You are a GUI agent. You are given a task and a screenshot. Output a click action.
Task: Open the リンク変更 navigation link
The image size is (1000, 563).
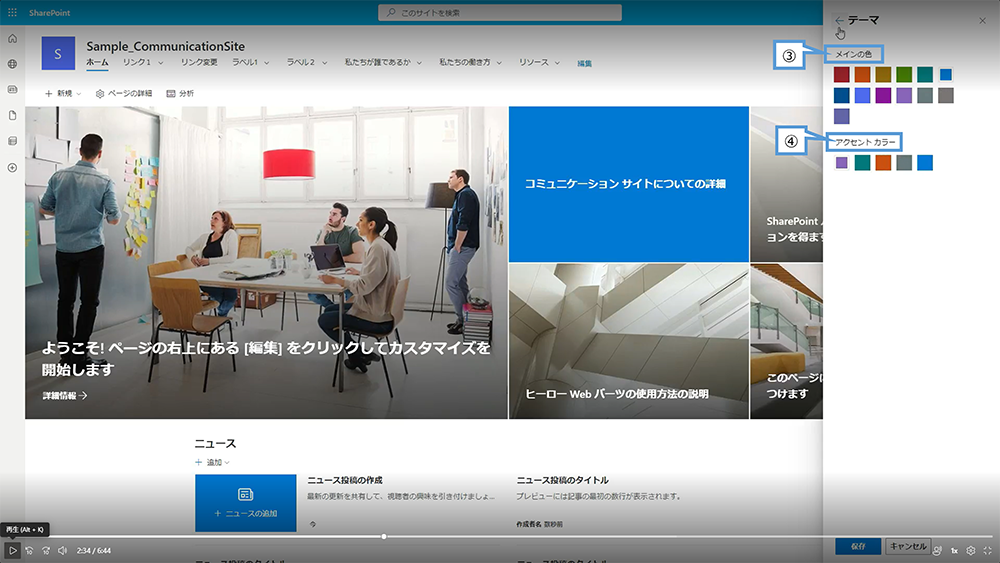coord(199,62)
